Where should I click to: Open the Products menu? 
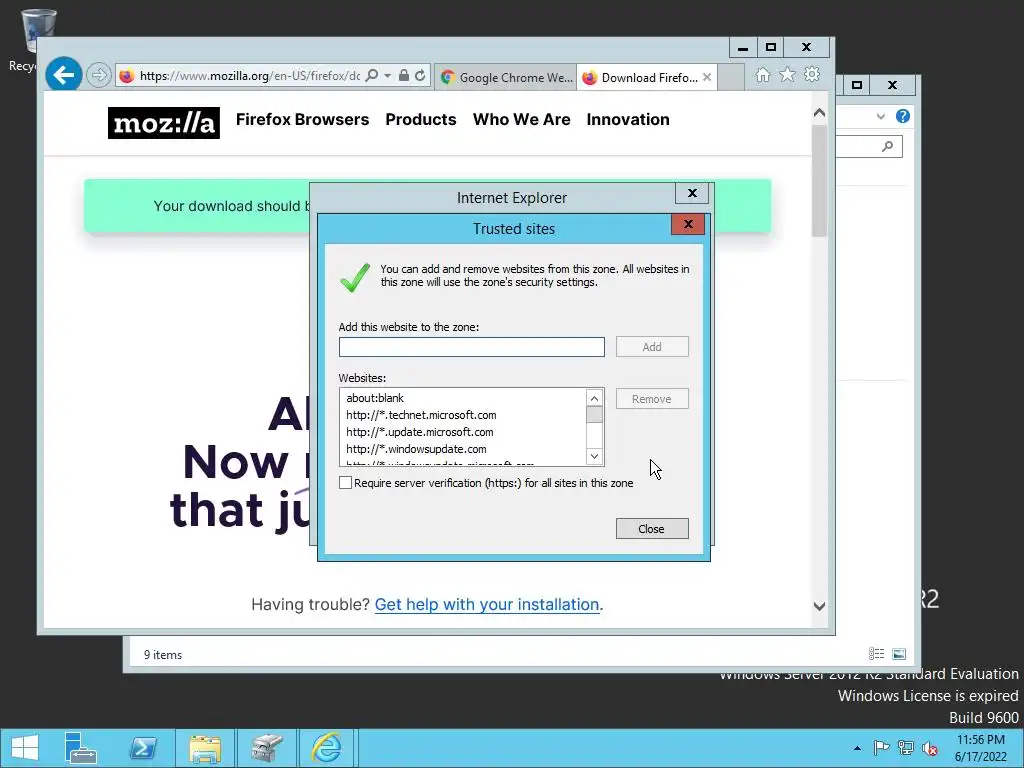point(421,120)
